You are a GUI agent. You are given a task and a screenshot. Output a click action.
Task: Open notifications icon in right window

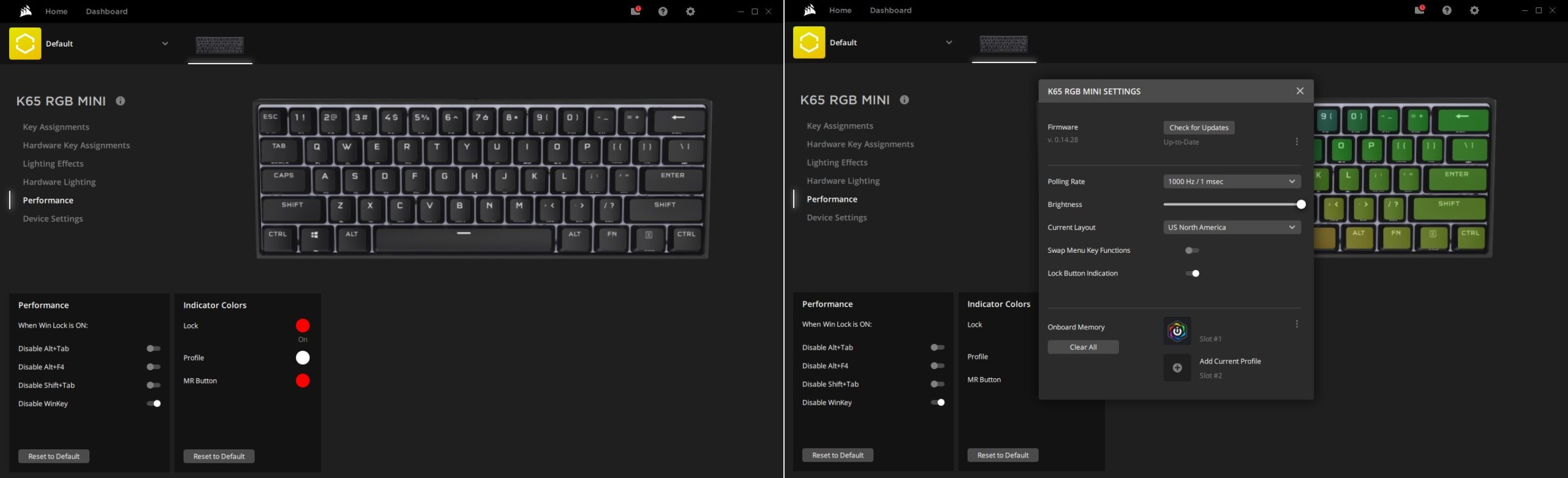(x=1419, y=10)
